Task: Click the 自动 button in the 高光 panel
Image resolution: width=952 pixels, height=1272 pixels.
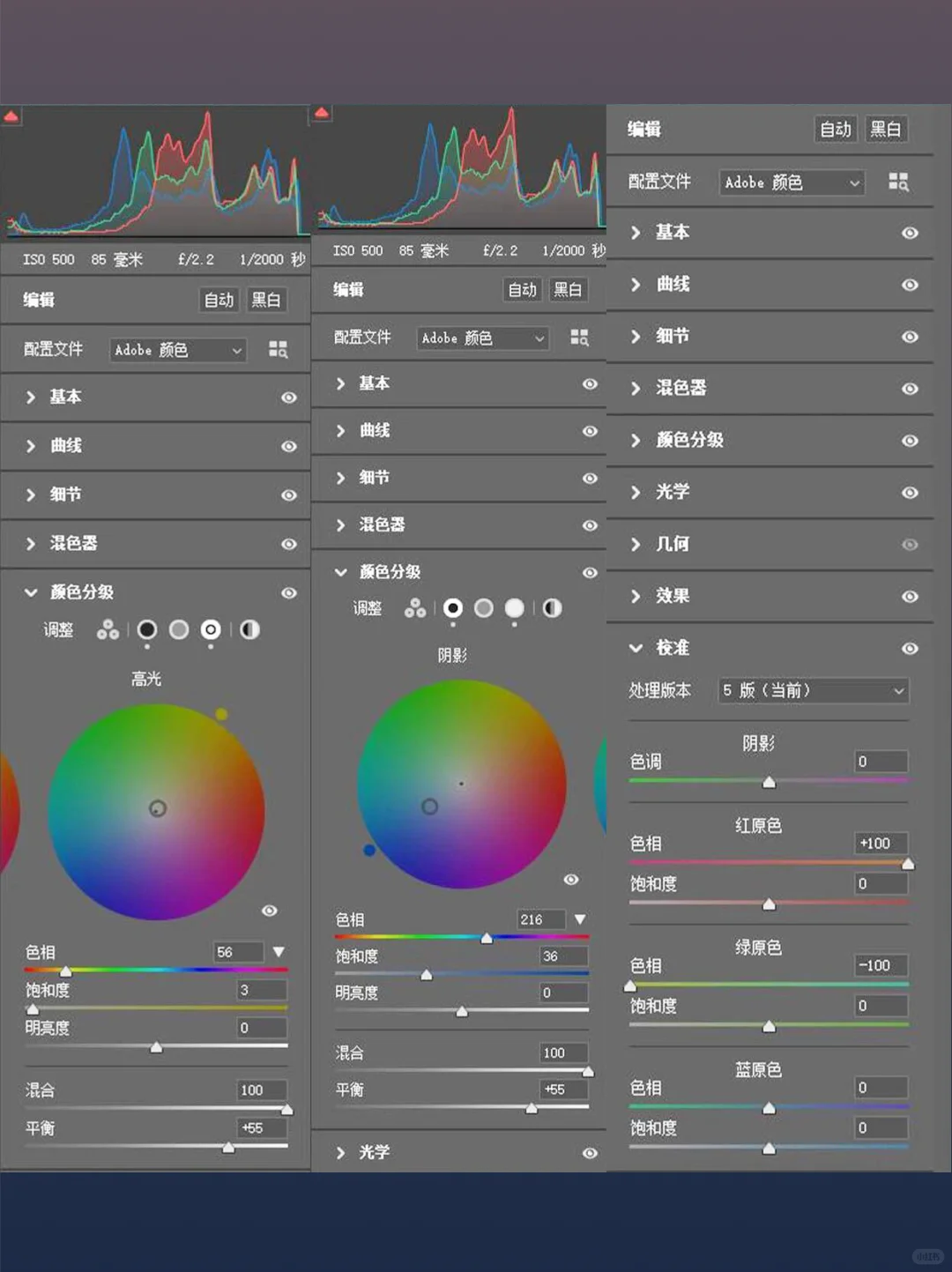Action: pos(219,300)
